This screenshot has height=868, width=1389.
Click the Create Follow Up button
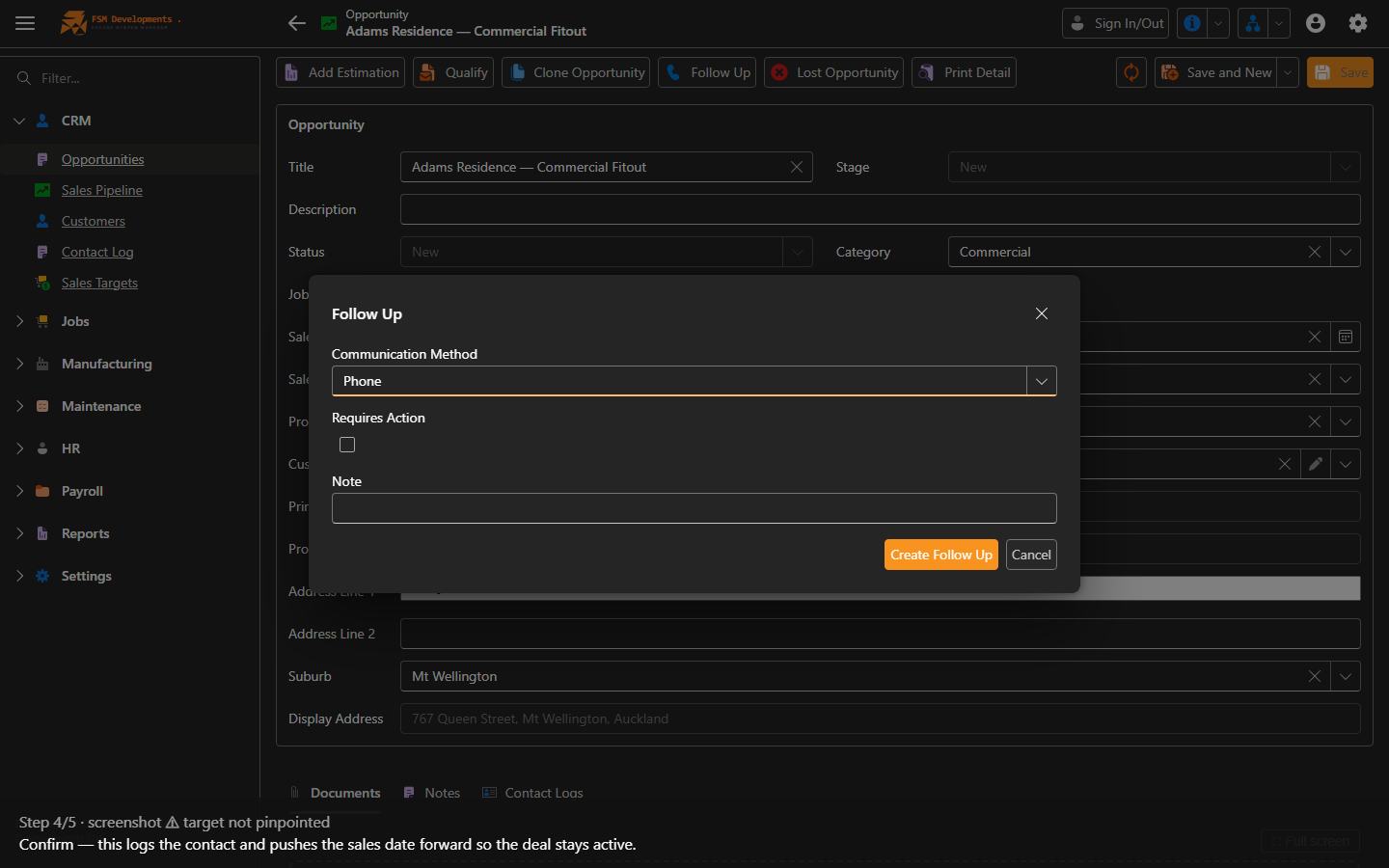[940, 555]
